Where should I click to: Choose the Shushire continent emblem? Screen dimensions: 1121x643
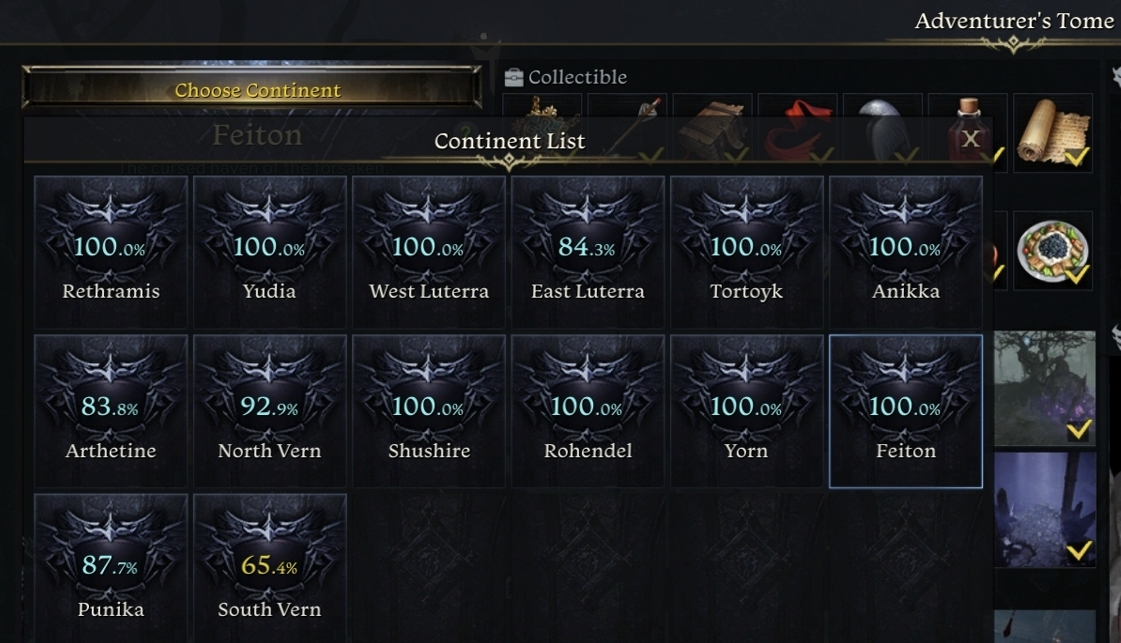tap(429, 411)
